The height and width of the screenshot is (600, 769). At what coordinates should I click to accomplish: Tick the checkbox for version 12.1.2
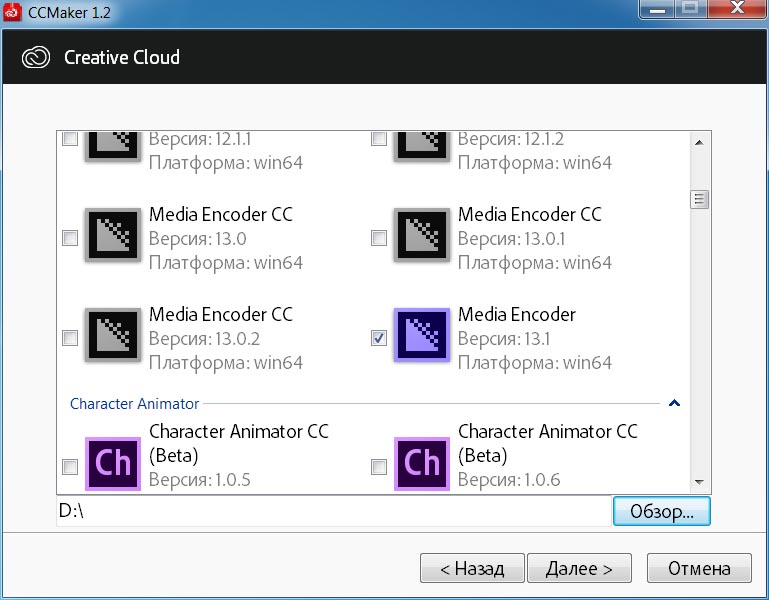[x=379, y=139]
